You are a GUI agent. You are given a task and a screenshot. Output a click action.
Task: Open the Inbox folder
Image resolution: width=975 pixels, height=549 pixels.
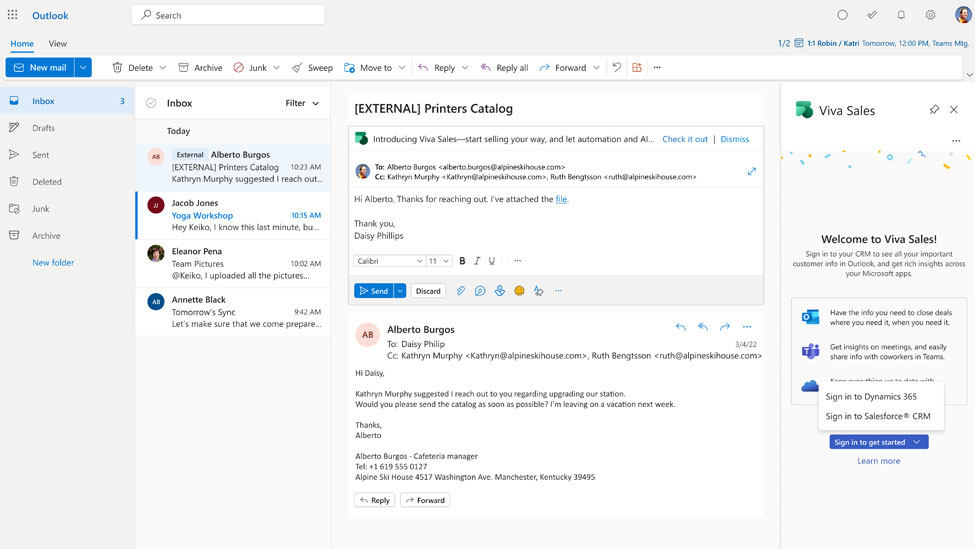tap(67, 101)
